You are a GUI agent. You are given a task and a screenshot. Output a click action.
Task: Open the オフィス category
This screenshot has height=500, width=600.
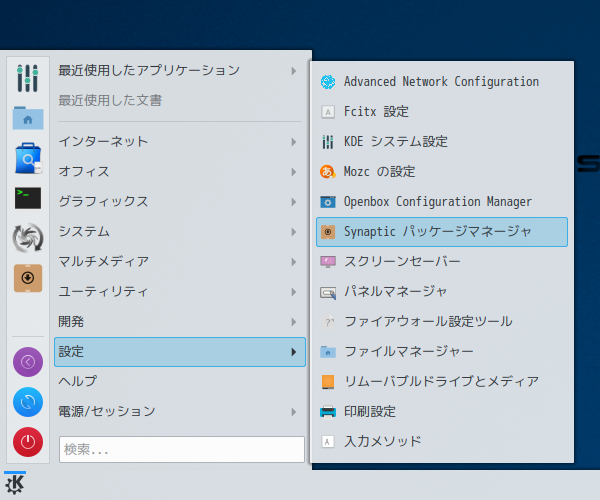click(180, 172)
